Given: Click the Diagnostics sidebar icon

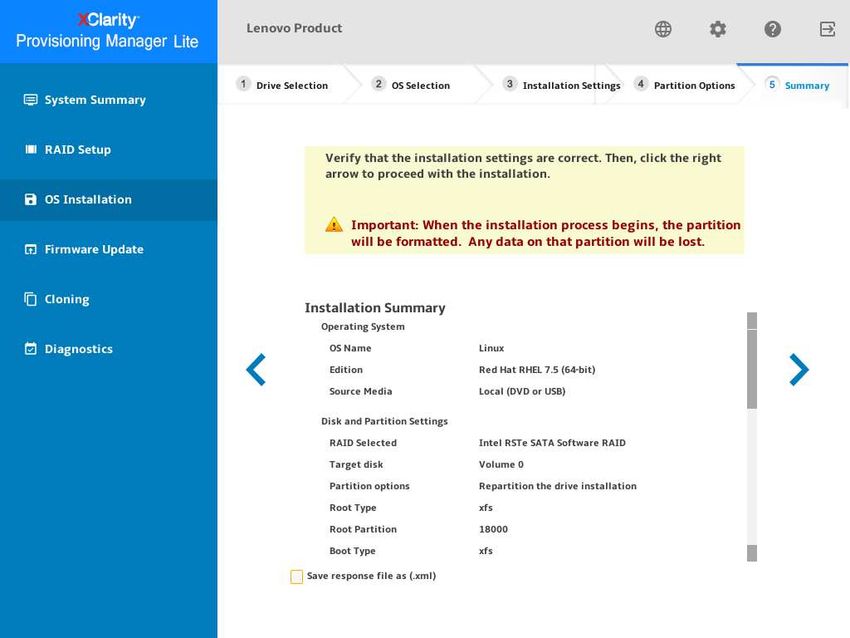Looking at the screenshot, I should click(30, 349).
